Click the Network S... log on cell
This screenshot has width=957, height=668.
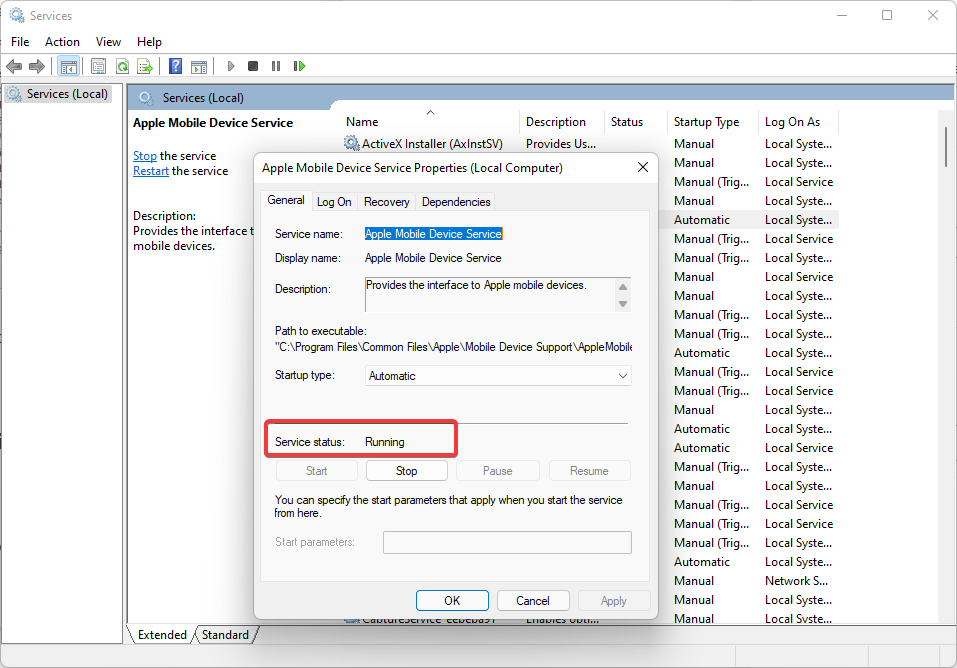796,581
